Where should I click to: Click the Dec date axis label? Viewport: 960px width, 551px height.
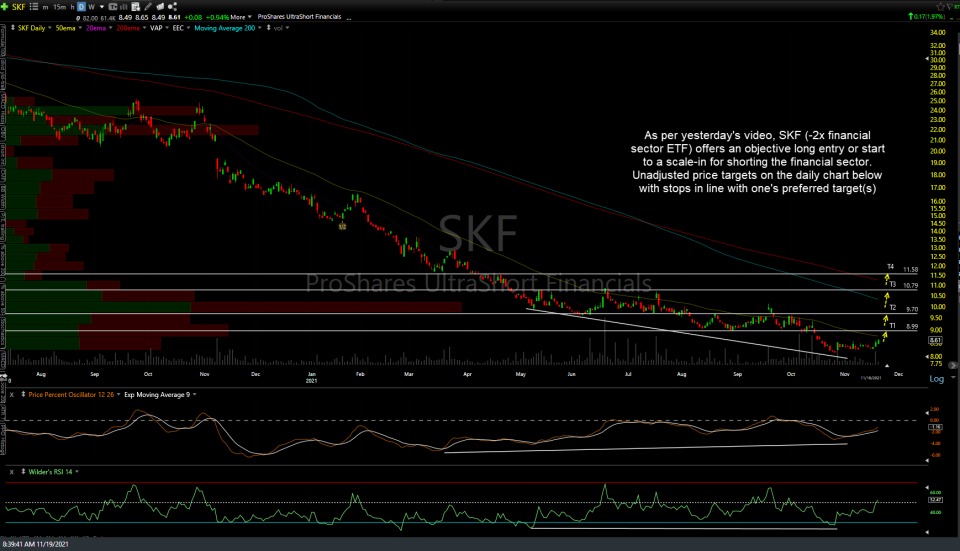(x=898, y=374)
